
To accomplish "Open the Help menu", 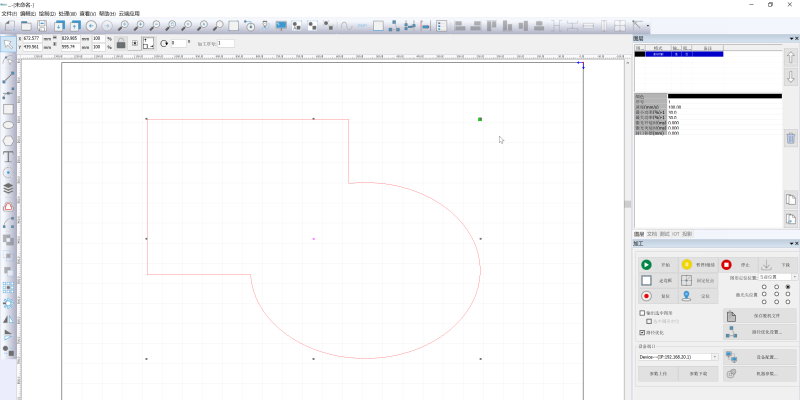I will [x=107, y=13].
